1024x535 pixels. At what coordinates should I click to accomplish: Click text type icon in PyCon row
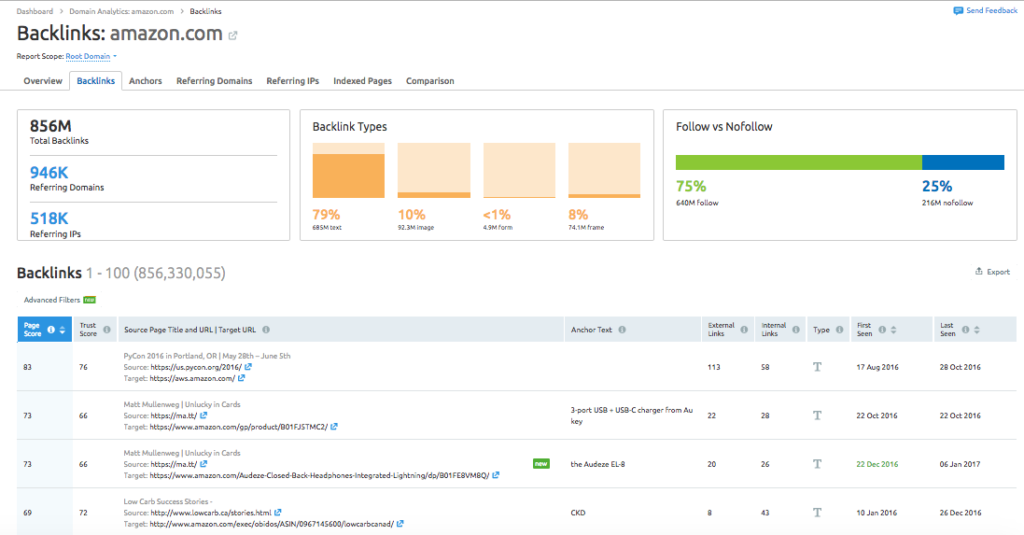817,367
